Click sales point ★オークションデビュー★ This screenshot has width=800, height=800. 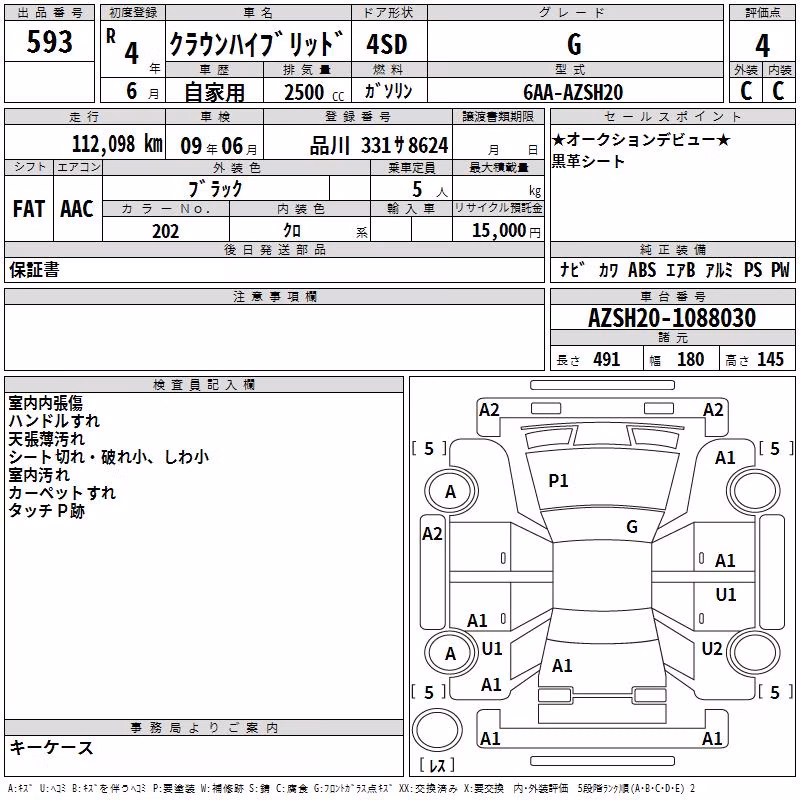(x=641, y=140)
